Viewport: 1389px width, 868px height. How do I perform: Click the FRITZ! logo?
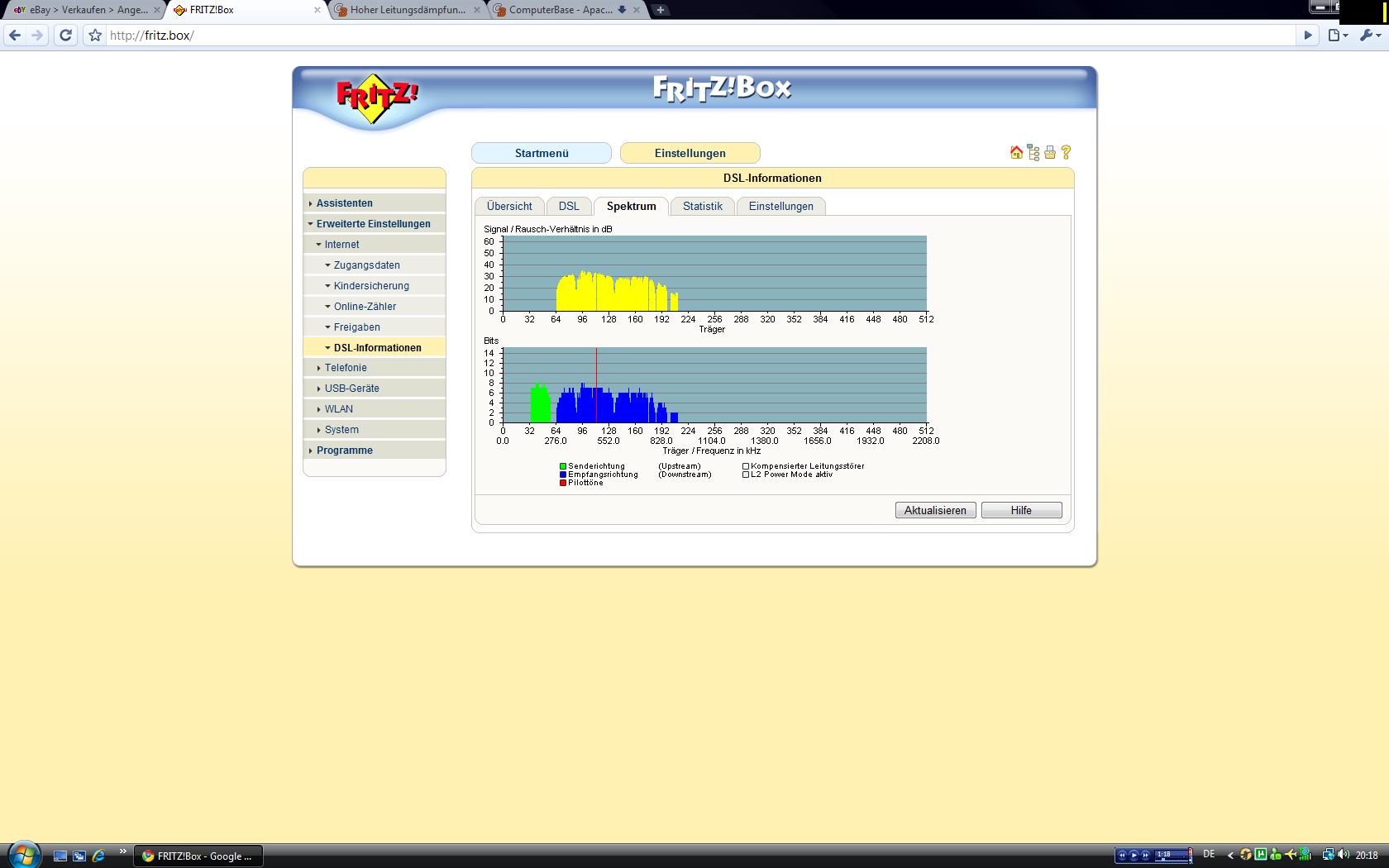[x=377, y=98]
